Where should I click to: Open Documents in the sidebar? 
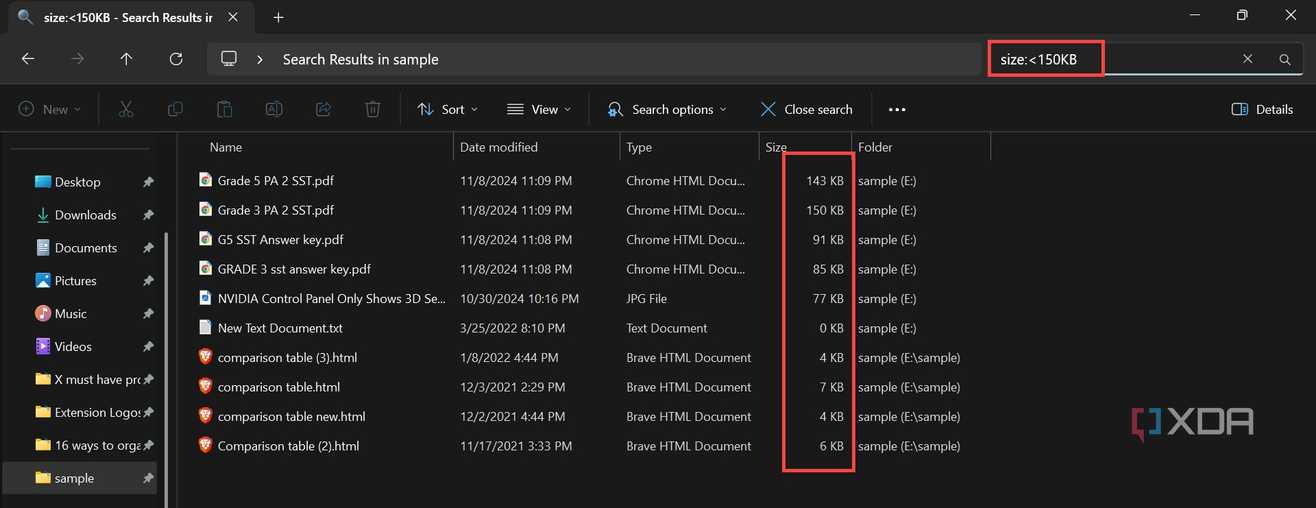click(86, 248)
